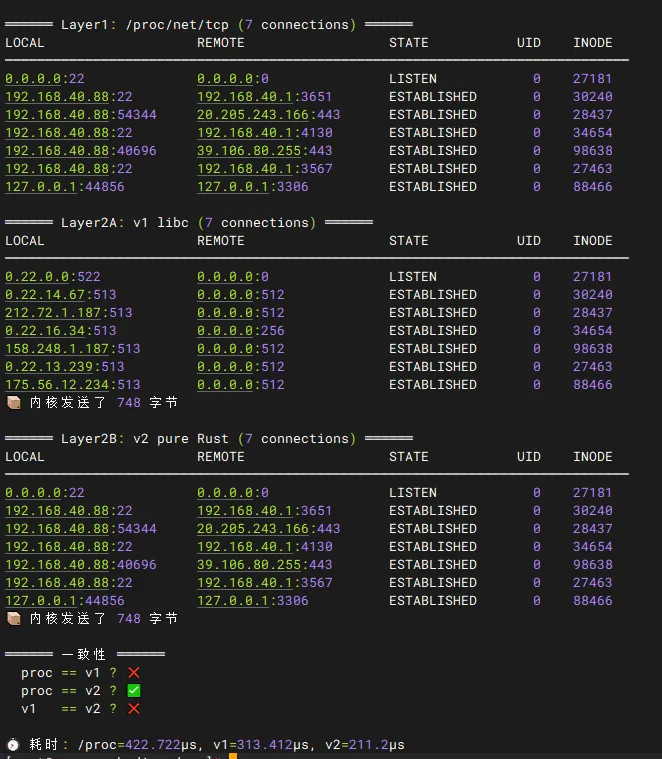
Task: Click the package emoji under the Layer2B table
Action: 14,619
